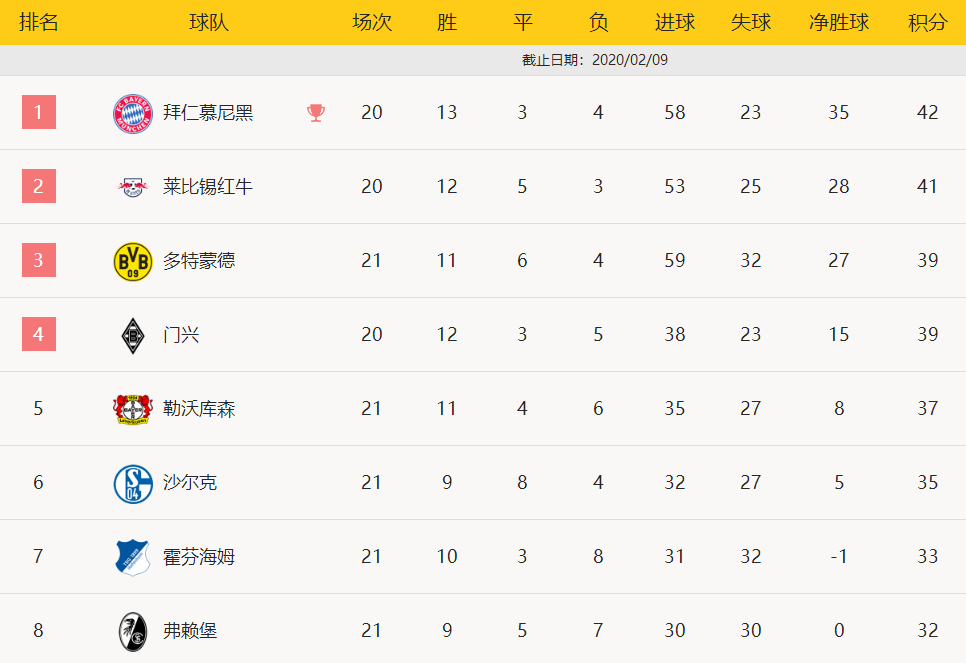The image size is (966, 663).
Task: Sort by the 净胜球 column header
Action: coord(838,23)
